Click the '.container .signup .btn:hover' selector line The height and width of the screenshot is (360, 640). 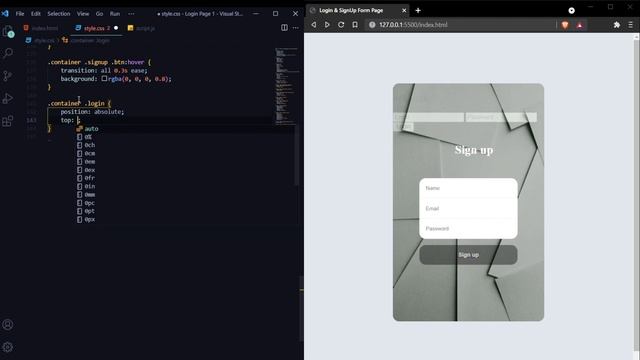[x=99, y=62]
